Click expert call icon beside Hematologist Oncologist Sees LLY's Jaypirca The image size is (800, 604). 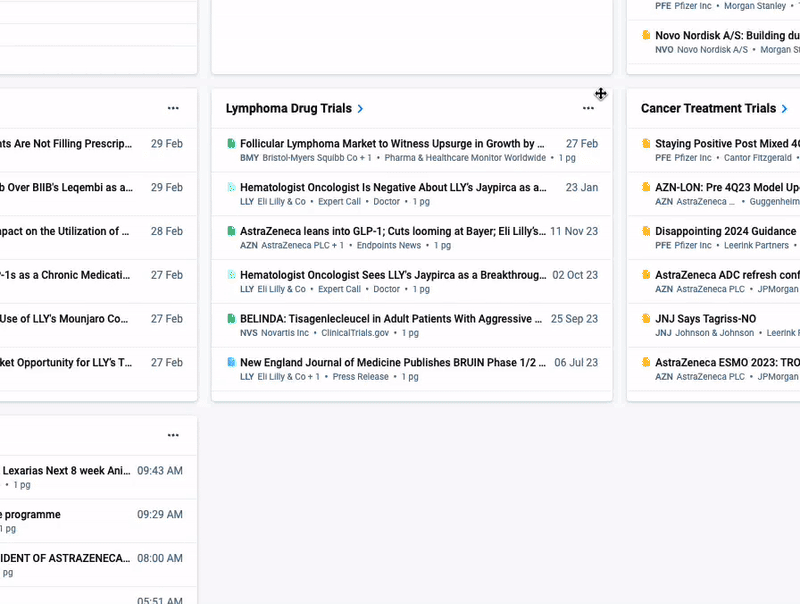tap(231, 275)
